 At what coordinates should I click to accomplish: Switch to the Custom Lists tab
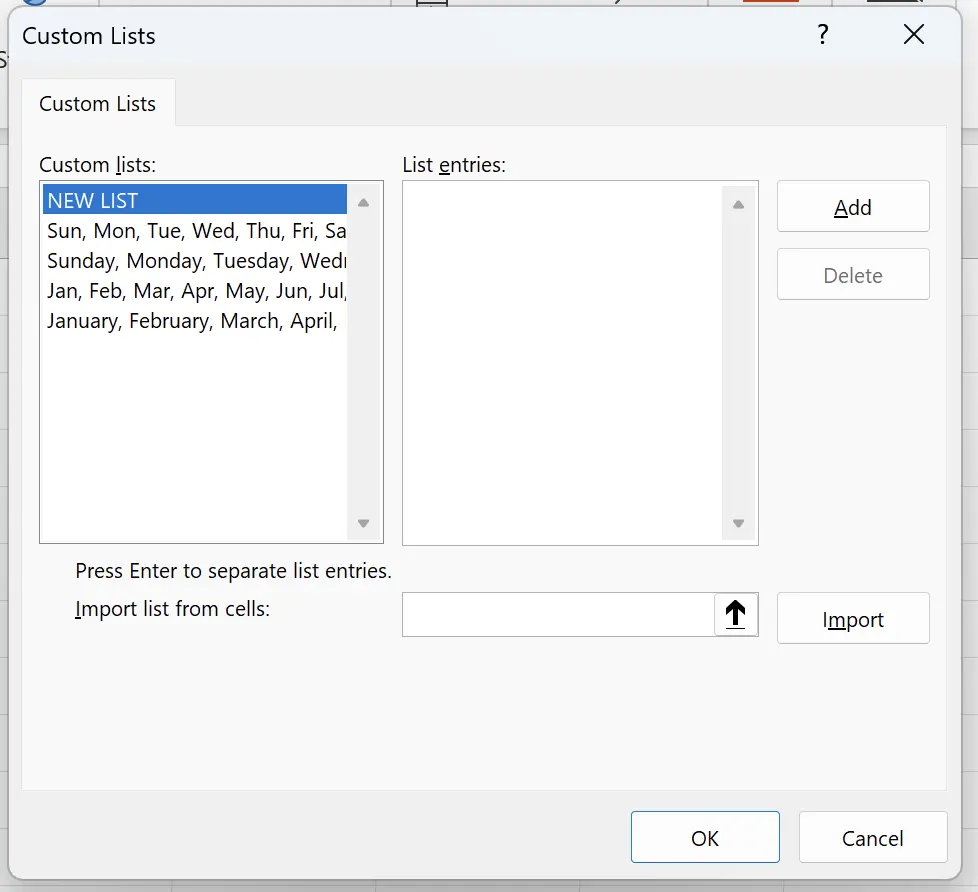[x=98, y=103]
